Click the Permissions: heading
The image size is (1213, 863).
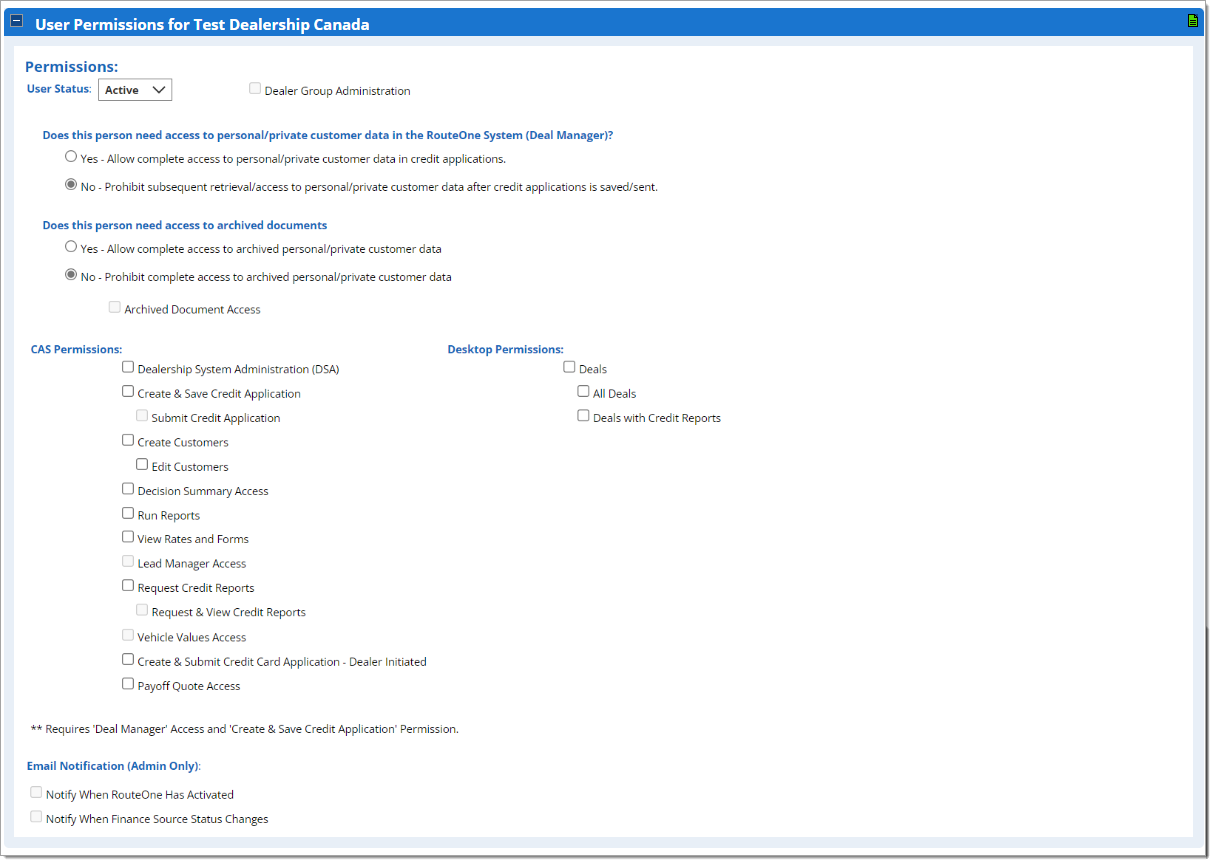[71, 67]
